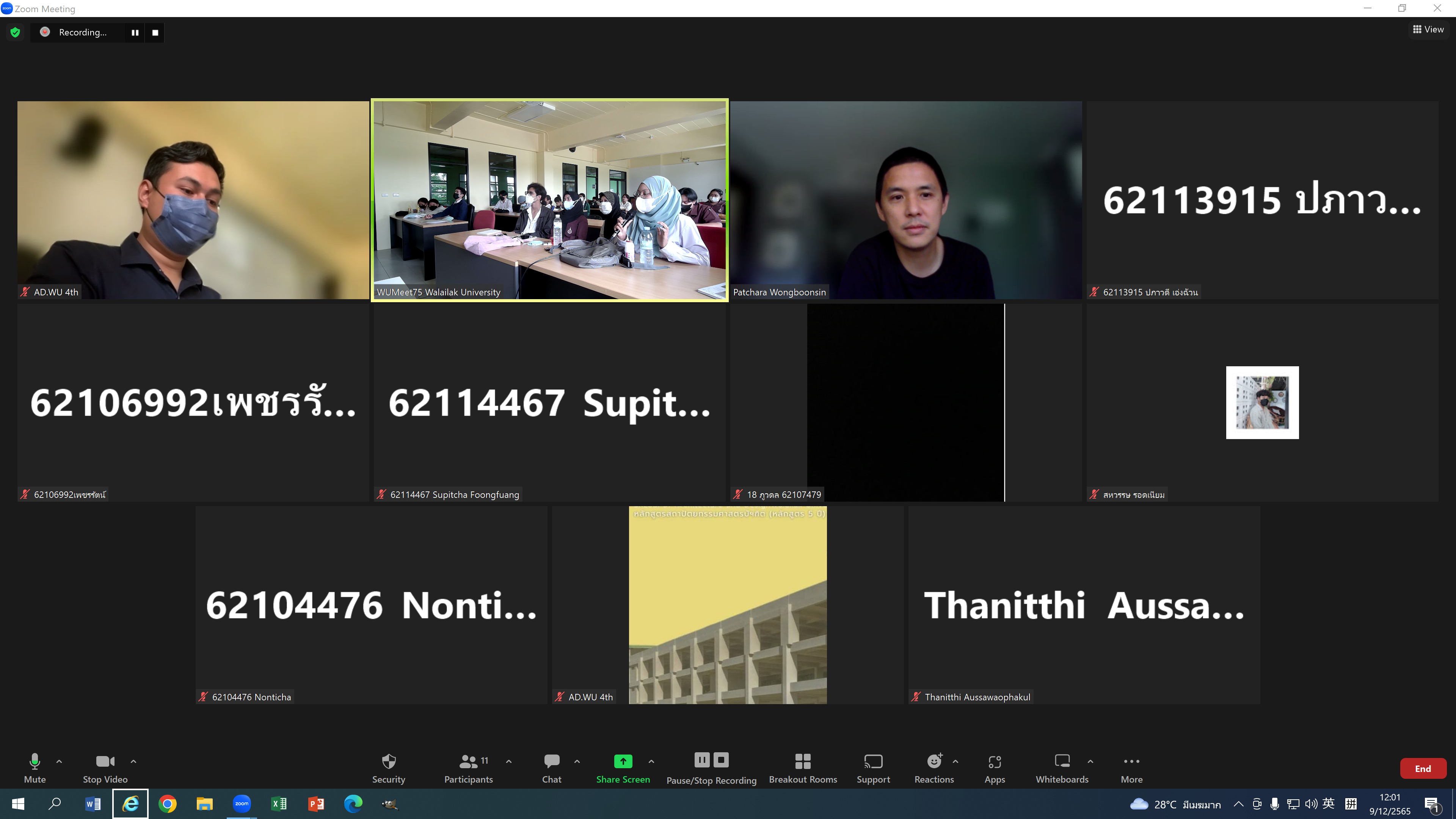Open Breakout Rooms

(x=803, y=767)
